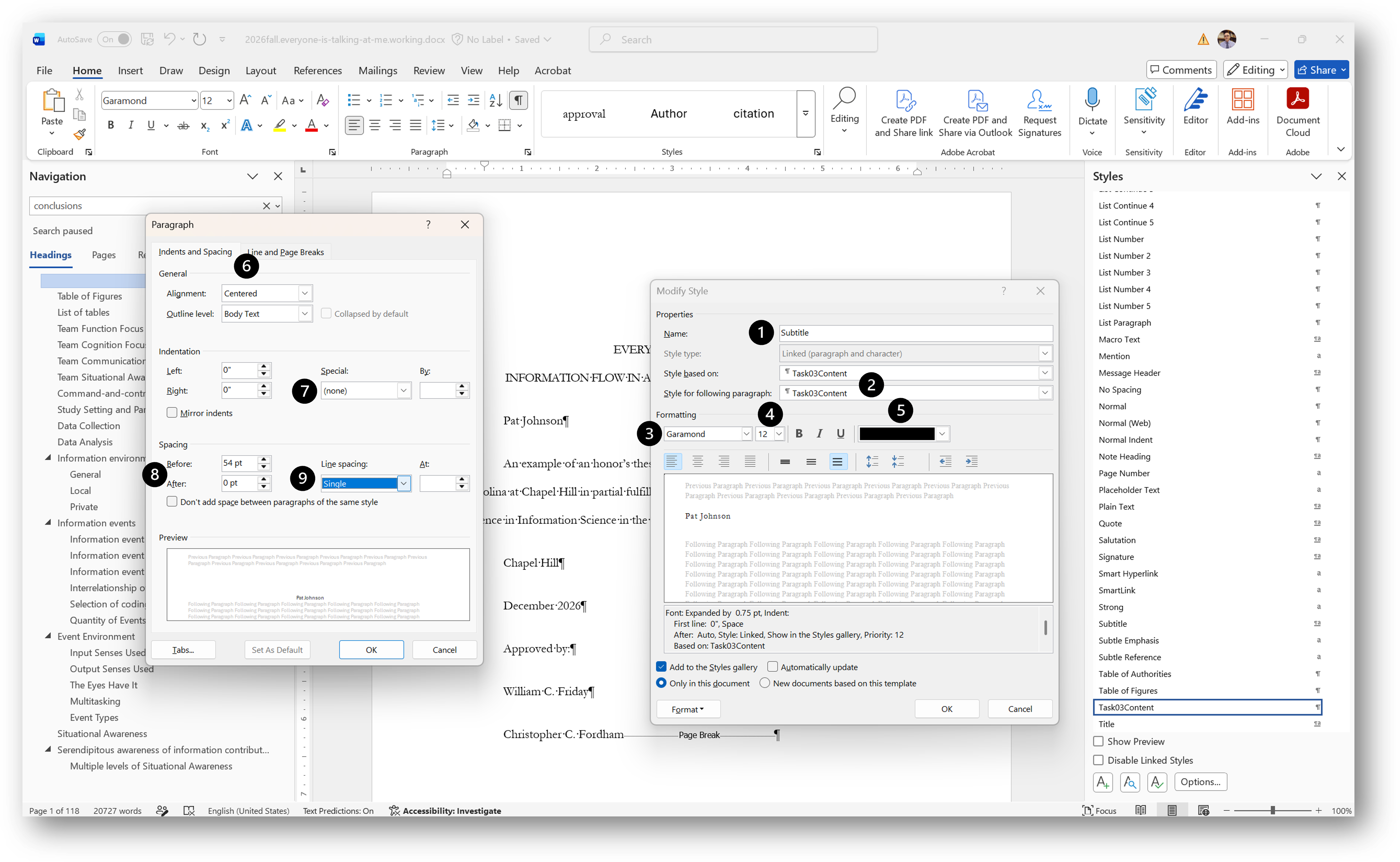Open the font name dropdown in Modify Style
The height and width of the screenshot is (862, 1400).
pyautogui.click(x=746, y=434)
